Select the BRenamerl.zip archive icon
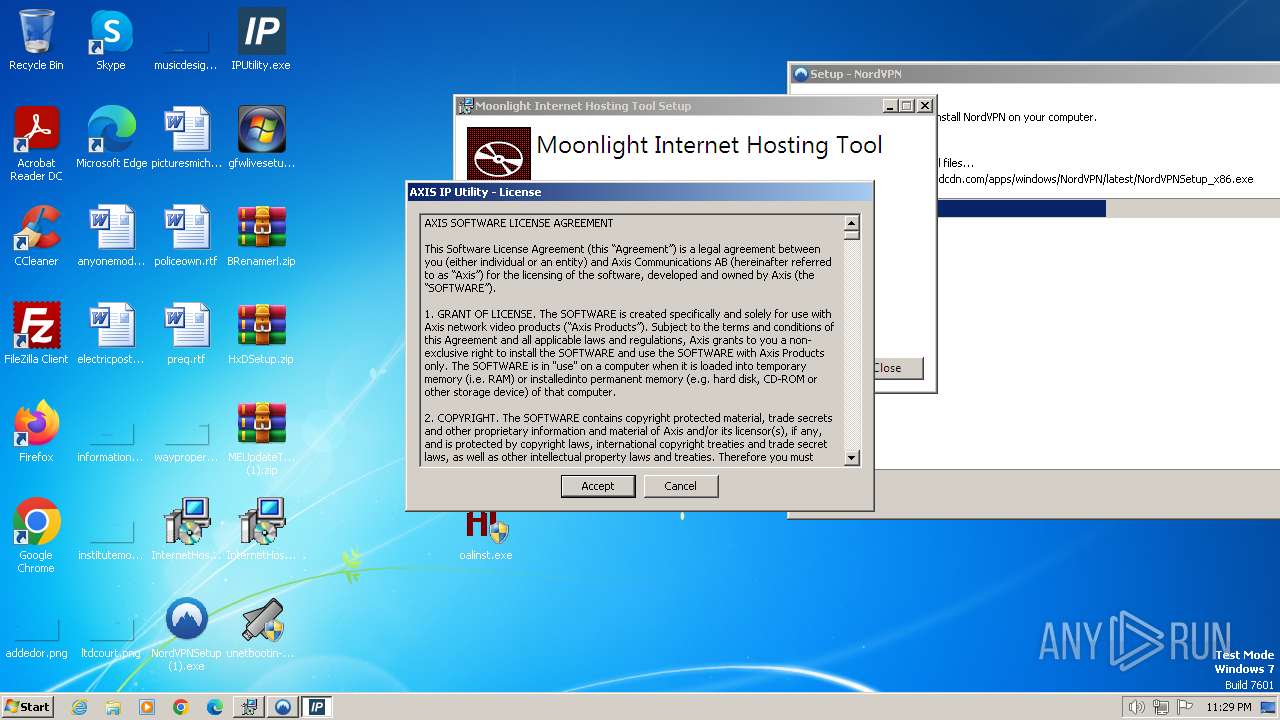The image size is (1280, 720). [x=261, y=236]
